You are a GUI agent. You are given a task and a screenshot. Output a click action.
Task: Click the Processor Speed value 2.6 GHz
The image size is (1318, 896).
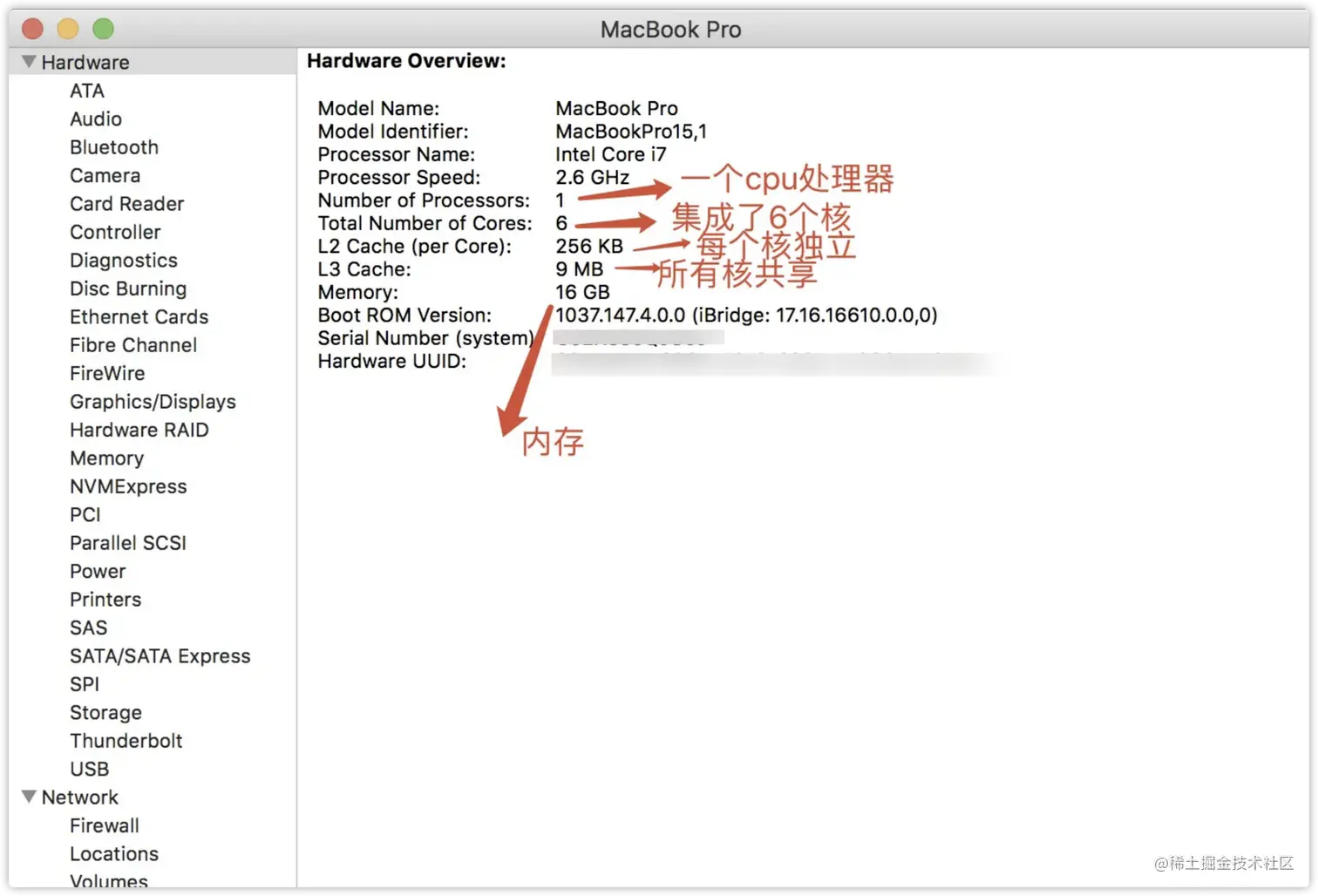593,177
